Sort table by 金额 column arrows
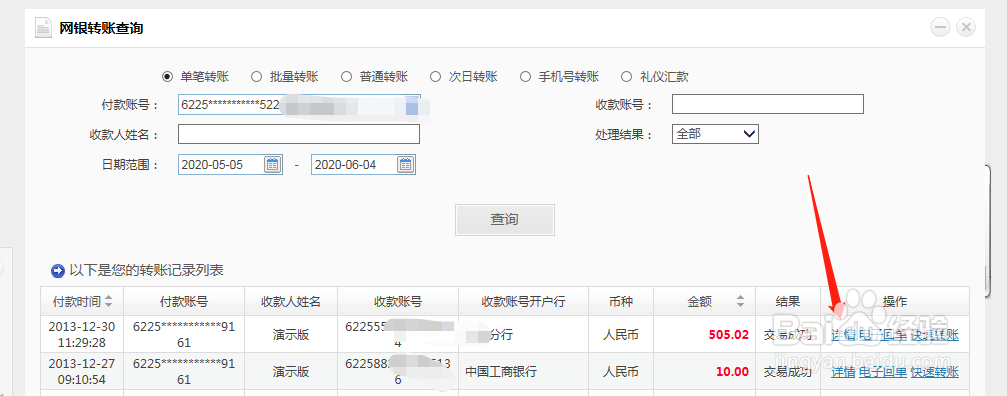This screenshot has height=396, width=1007. coord(740,301)
